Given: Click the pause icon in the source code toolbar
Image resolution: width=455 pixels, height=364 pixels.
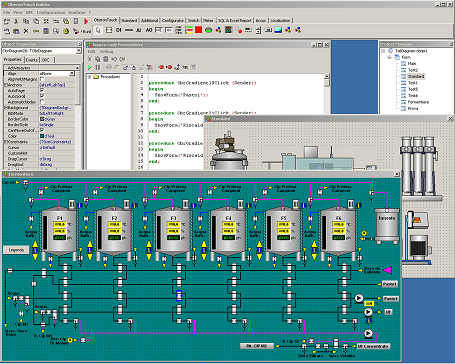Looking at the screenshot, I should click(x=98, y=67).
